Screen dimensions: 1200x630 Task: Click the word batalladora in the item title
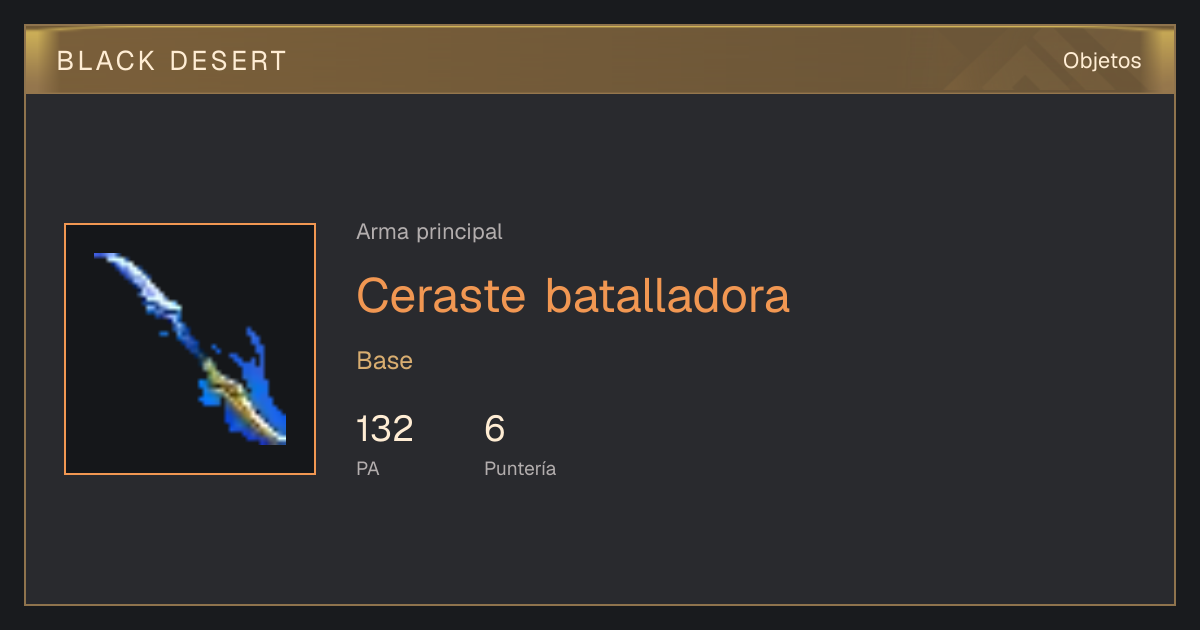click(x=668, y=295)
